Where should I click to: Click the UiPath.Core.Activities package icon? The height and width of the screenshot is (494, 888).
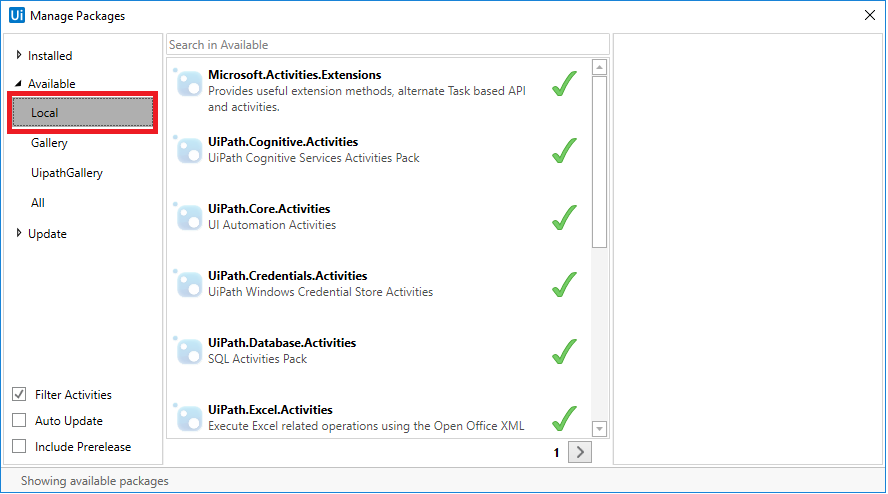pos(189,217)
